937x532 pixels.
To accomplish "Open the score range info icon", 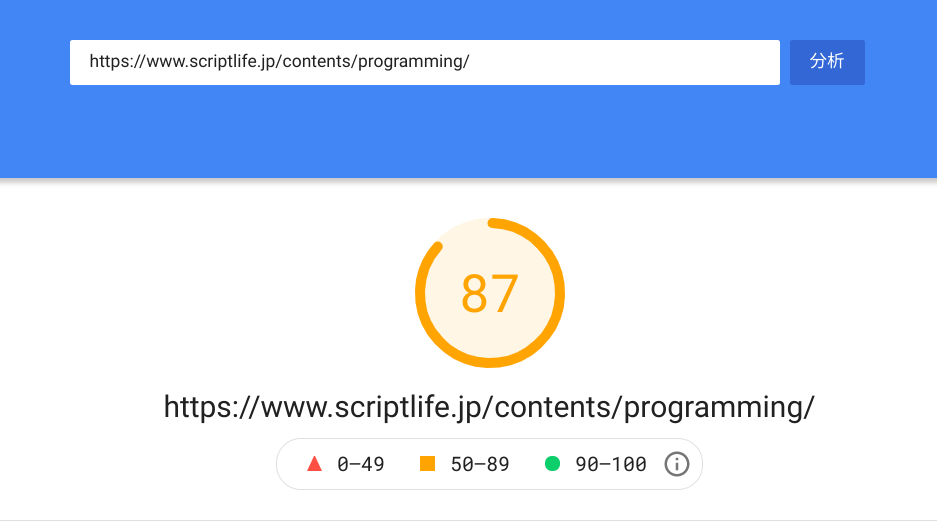I will pos(677,464).
